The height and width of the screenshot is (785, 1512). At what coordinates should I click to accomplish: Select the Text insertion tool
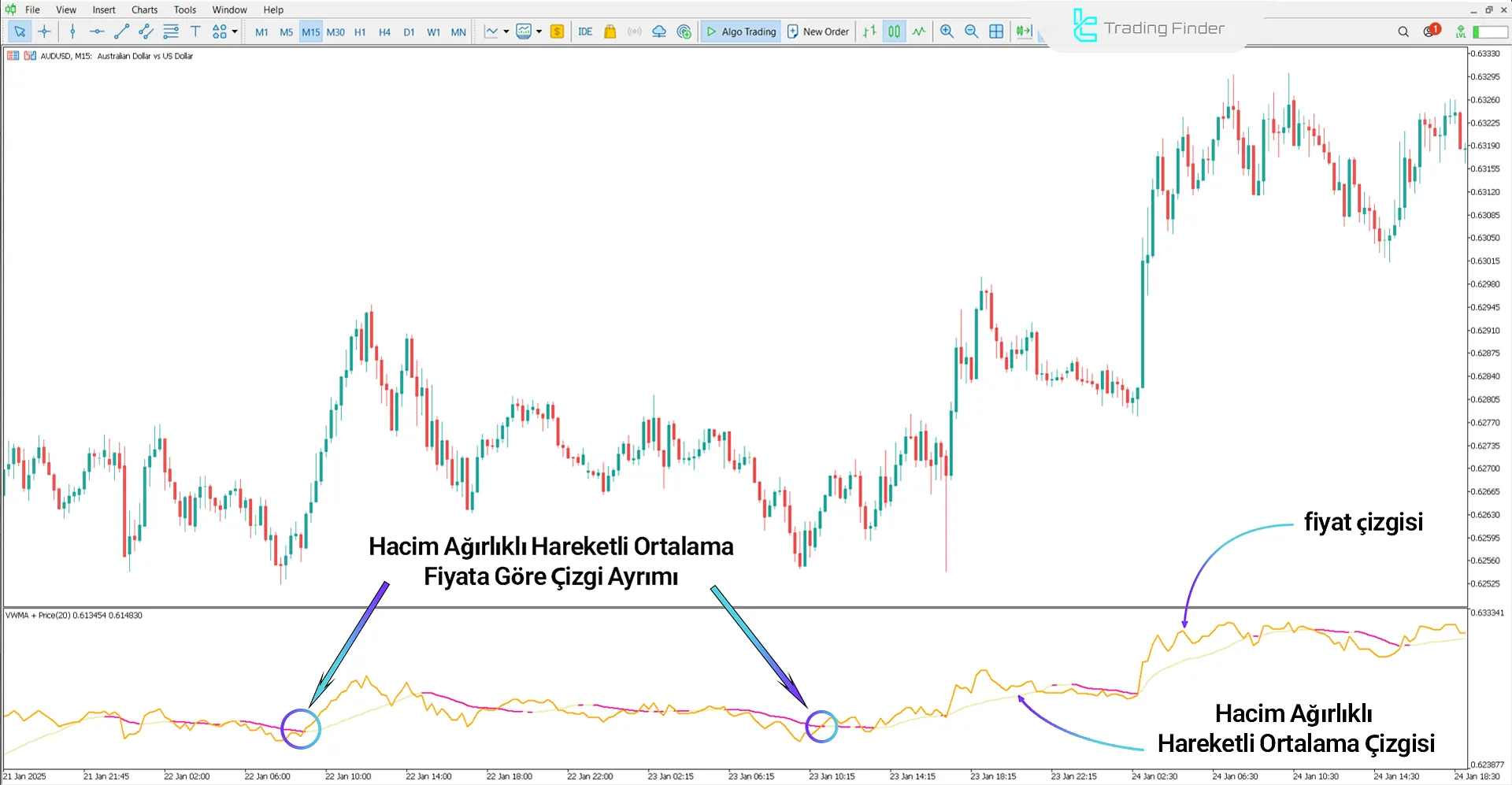click(x=195, y=31)
